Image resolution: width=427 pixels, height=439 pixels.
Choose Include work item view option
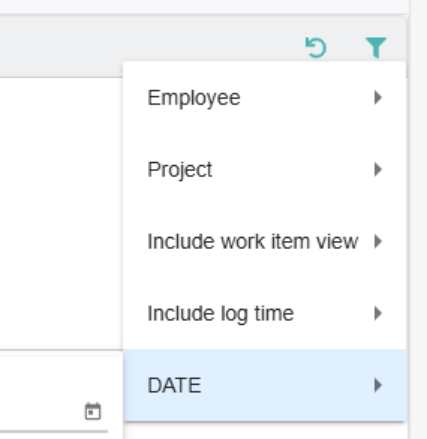tap(265, 242)
